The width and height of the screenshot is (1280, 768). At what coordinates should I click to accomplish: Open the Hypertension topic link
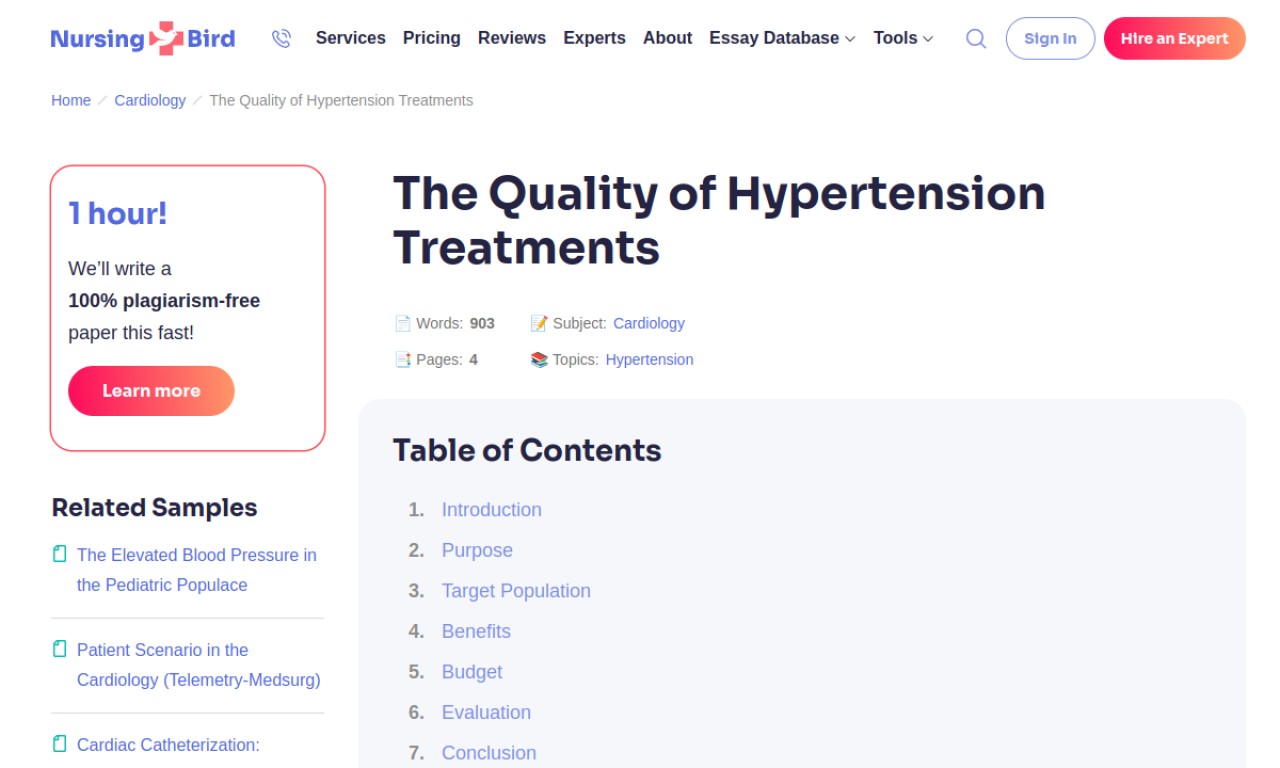pyautogui.click(x=649, y=359)
